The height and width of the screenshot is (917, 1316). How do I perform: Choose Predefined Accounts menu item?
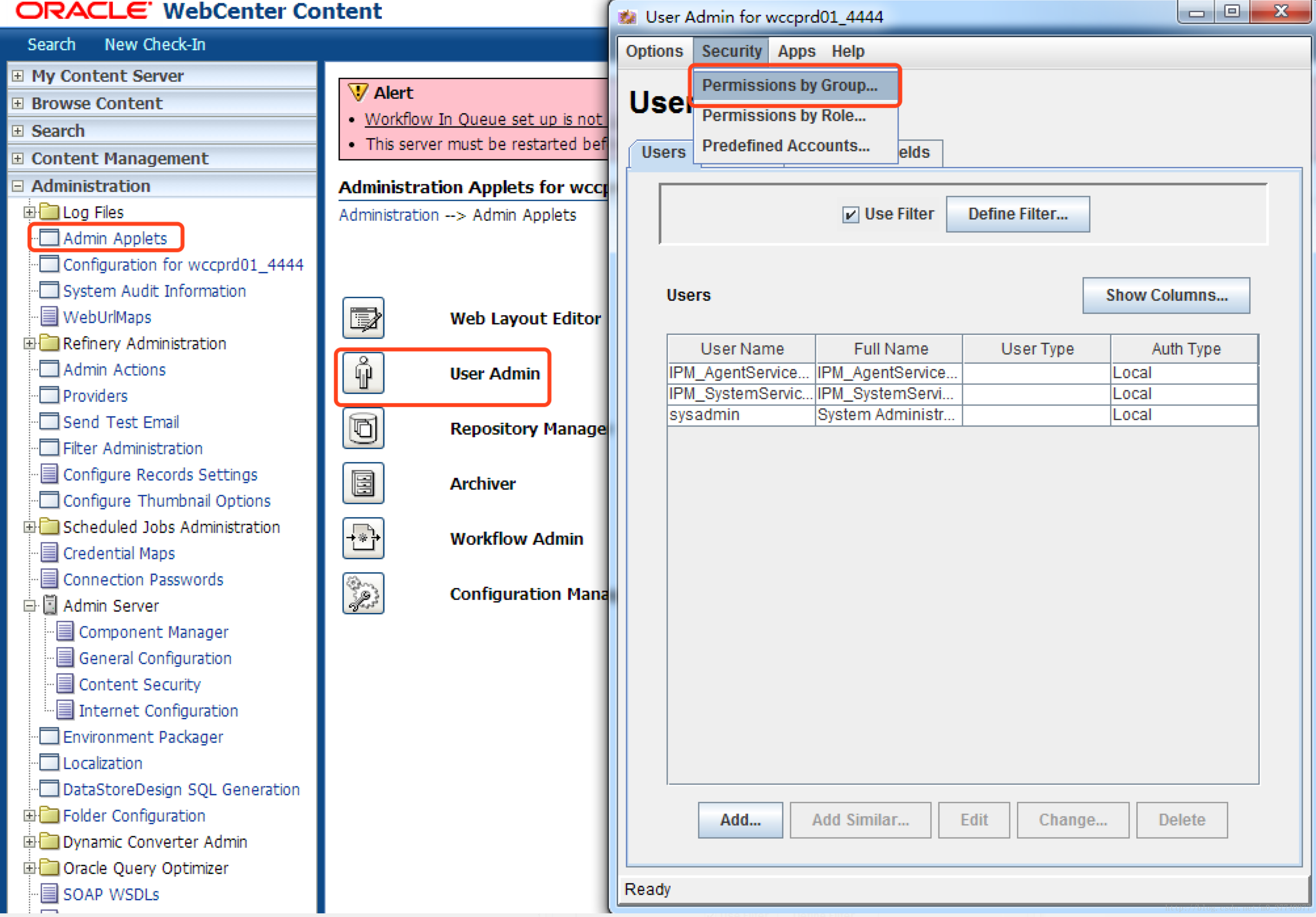coord(795,146)
